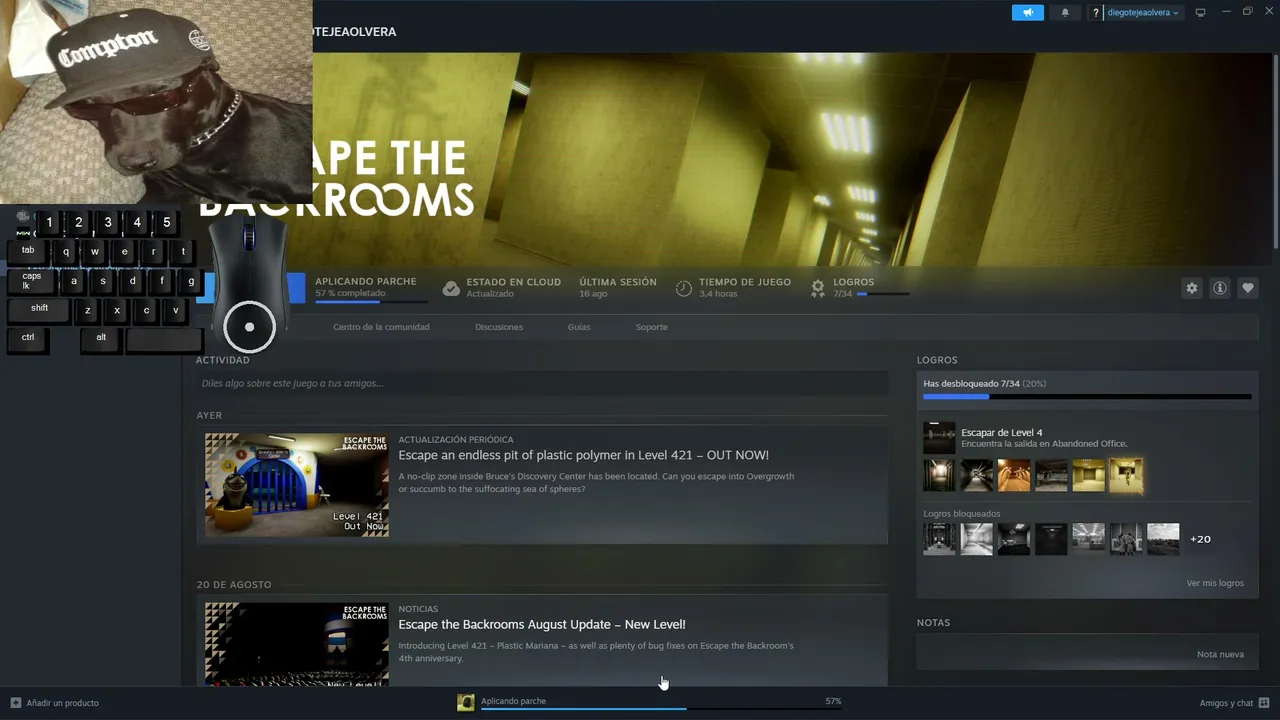Open the Level 421 OUT NOW news headline
Screen dimensions: 1280x720
584,455
